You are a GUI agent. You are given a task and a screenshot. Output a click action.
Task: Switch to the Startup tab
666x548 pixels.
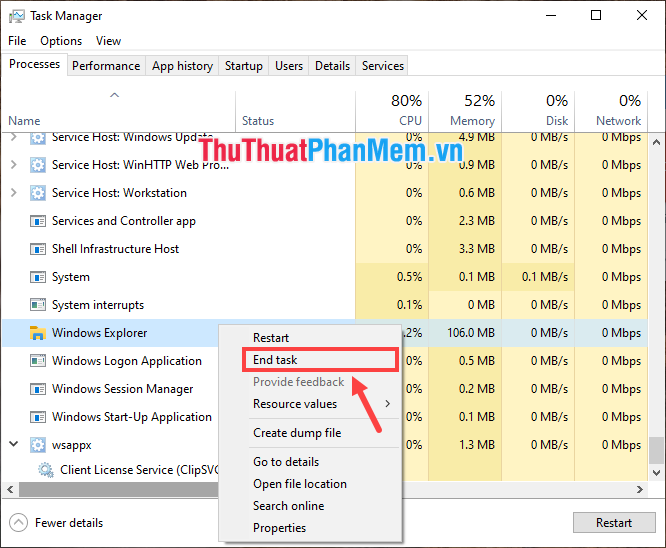[x=243, y=66]
